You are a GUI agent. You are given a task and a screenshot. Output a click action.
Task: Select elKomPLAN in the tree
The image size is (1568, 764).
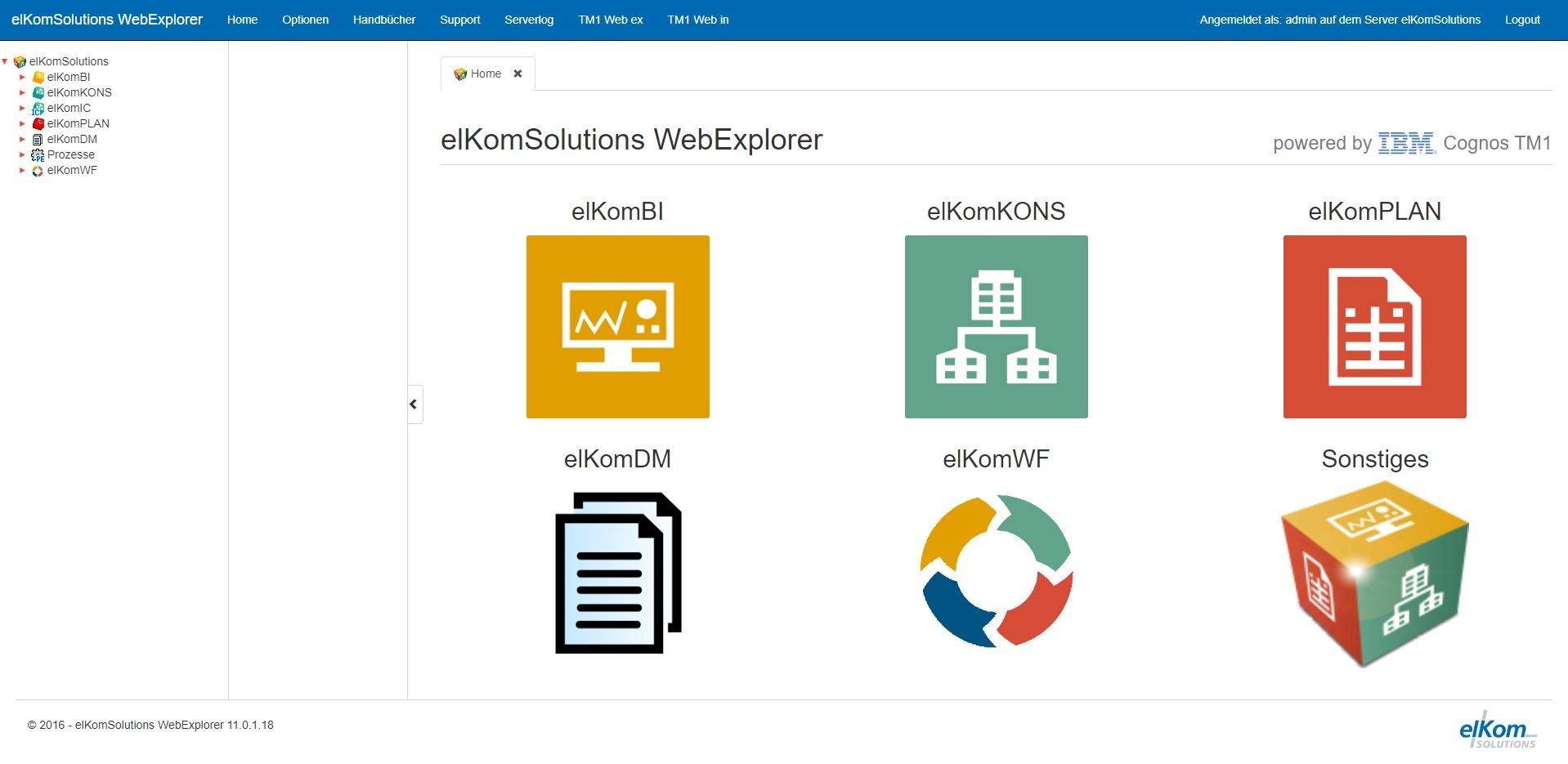click(x=78, y=123)
